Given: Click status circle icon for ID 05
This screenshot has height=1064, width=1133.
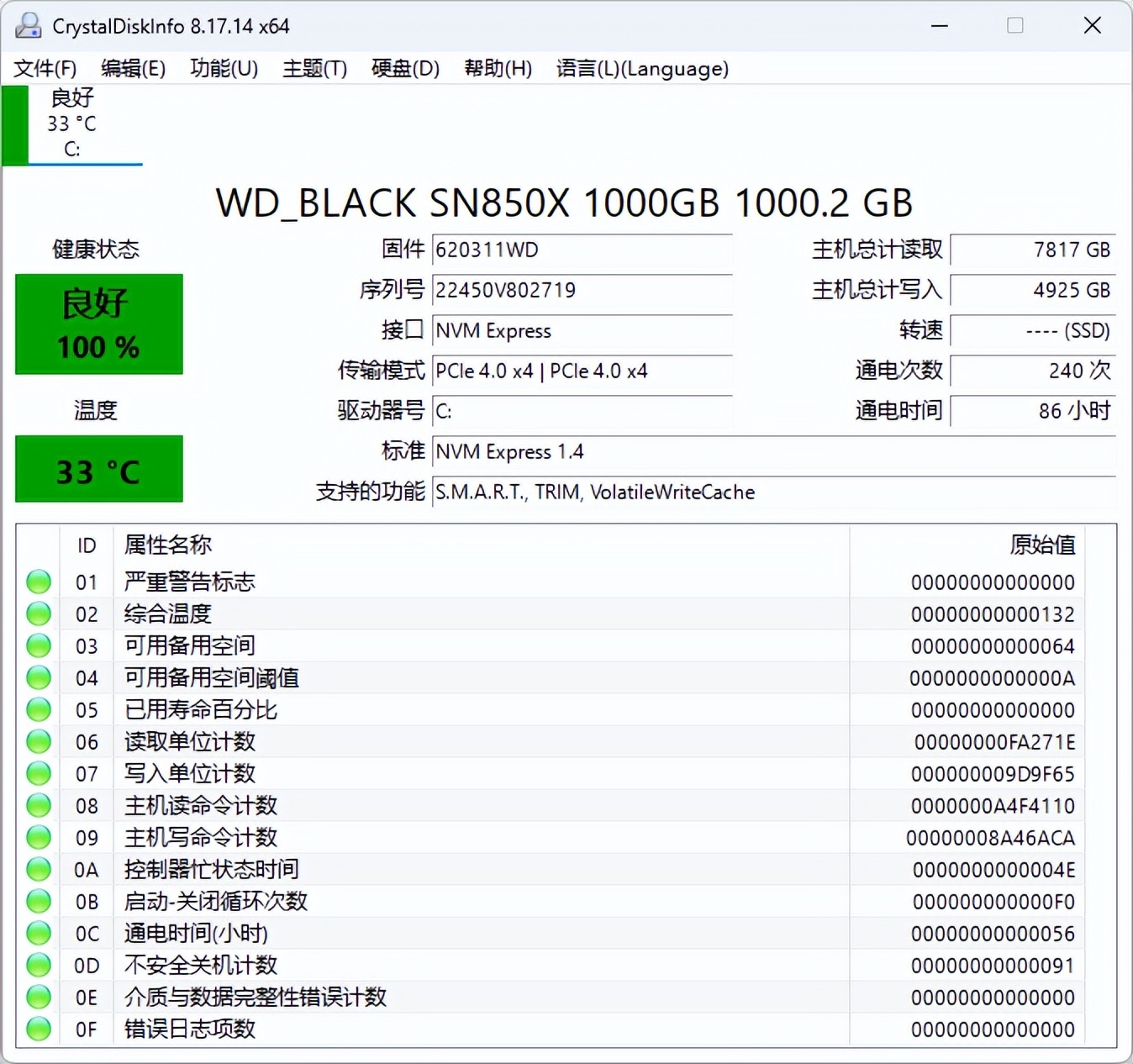Looking at the screenshot, I should [x=39, y=709].
